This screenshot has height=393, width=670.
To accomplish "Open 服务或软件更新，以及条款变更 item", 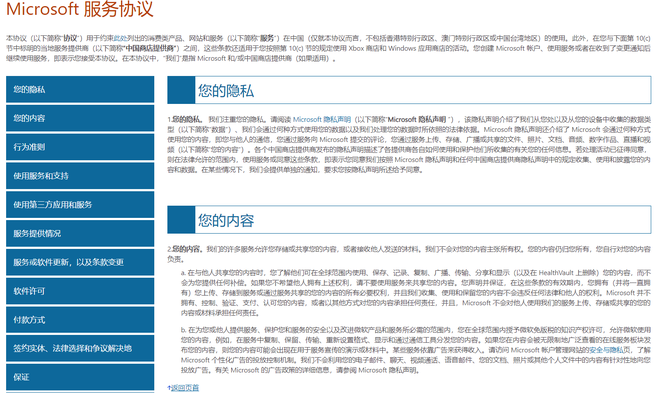I will click(x=80, y=262).
